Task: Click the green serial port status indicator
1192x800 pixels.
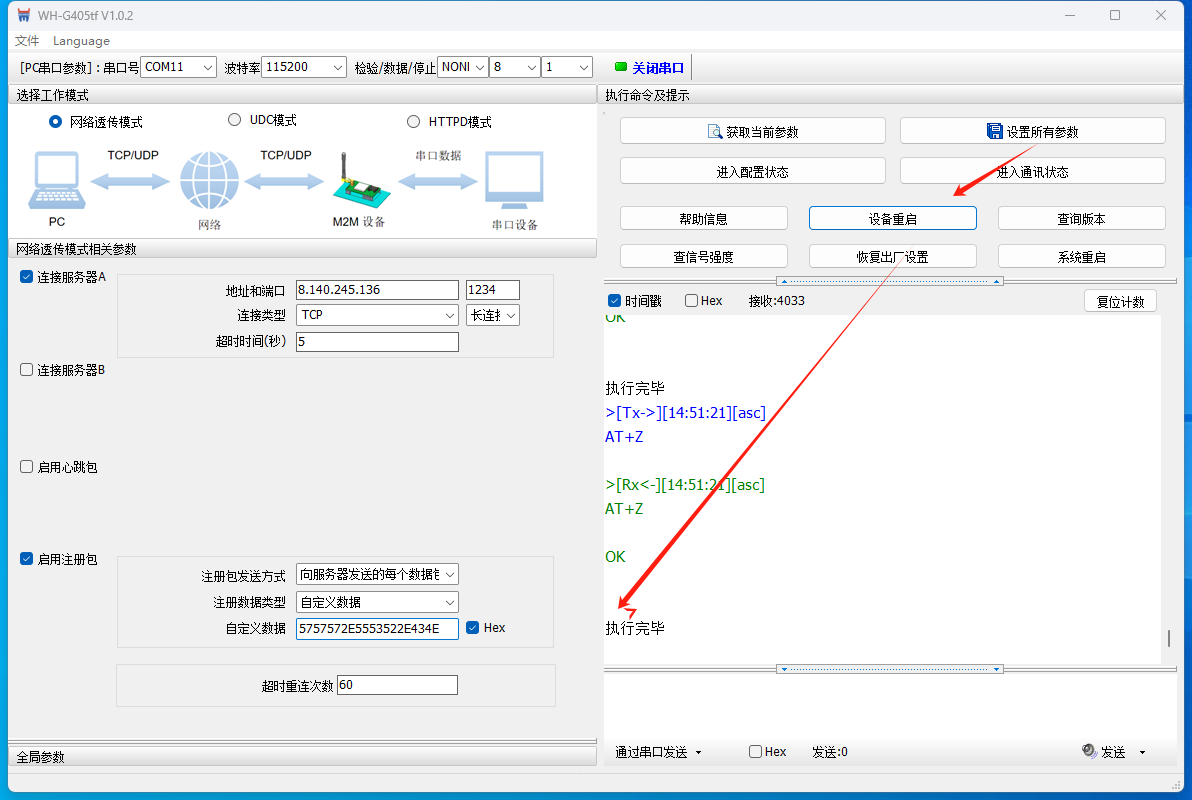Action: click(620, 67)
